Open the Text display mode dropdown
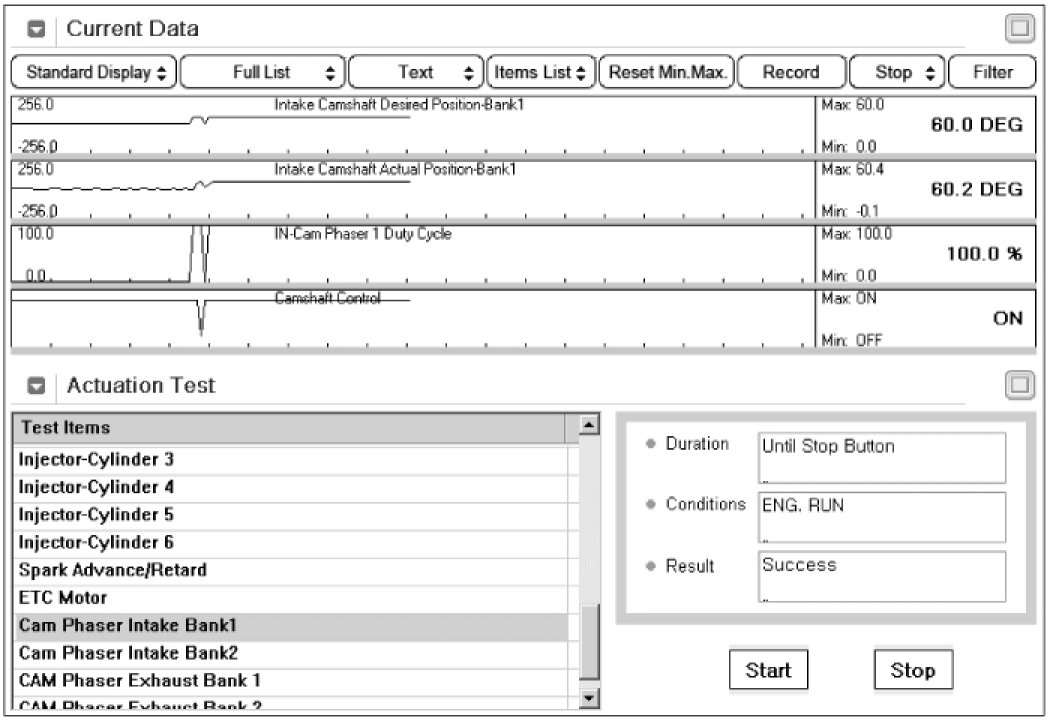 tap(416, 72)
